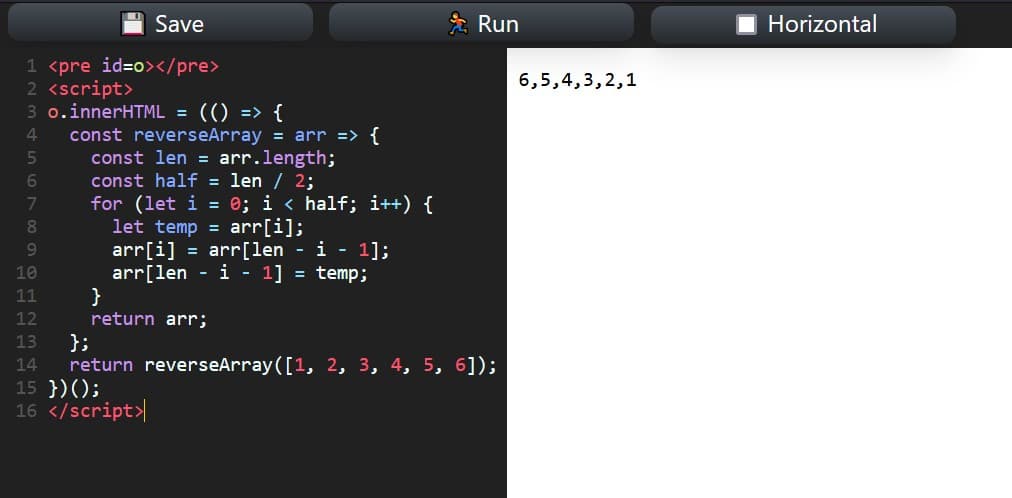The height and width of the screenshot is (498, 1012).
Task: Click line number 14 in gutter
Action: click(x=26, y=365)
